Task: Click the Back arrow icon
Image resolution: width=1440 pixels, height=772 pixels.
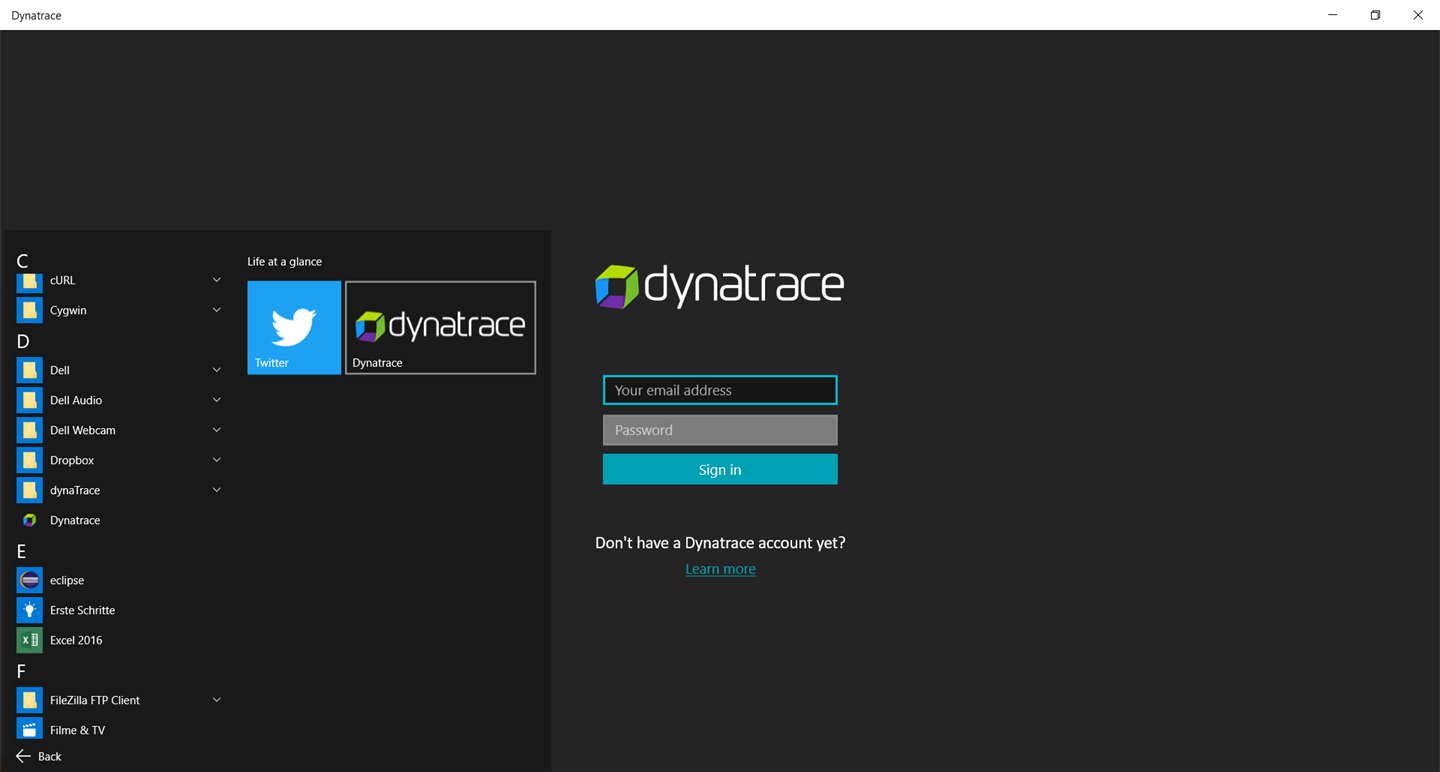Action: [23, 756]
